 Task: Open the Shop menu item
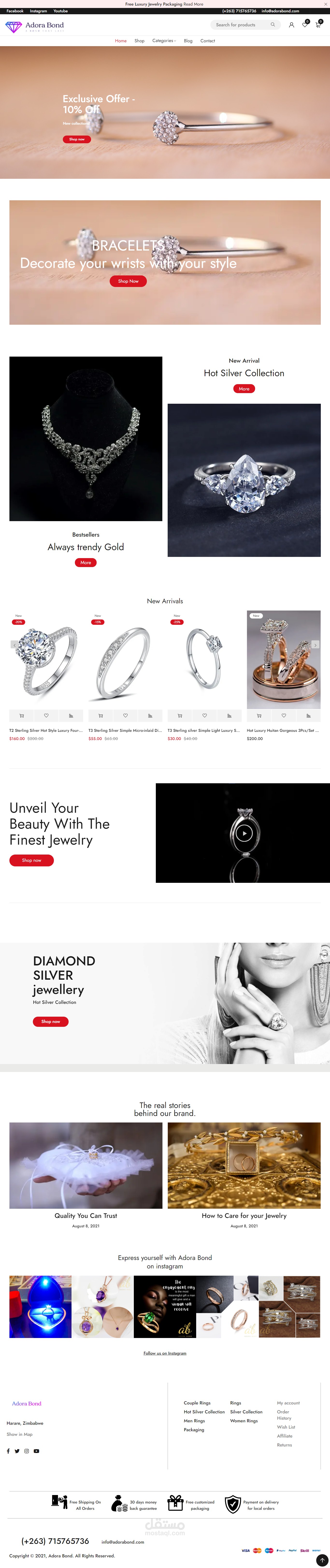(139, 41)
